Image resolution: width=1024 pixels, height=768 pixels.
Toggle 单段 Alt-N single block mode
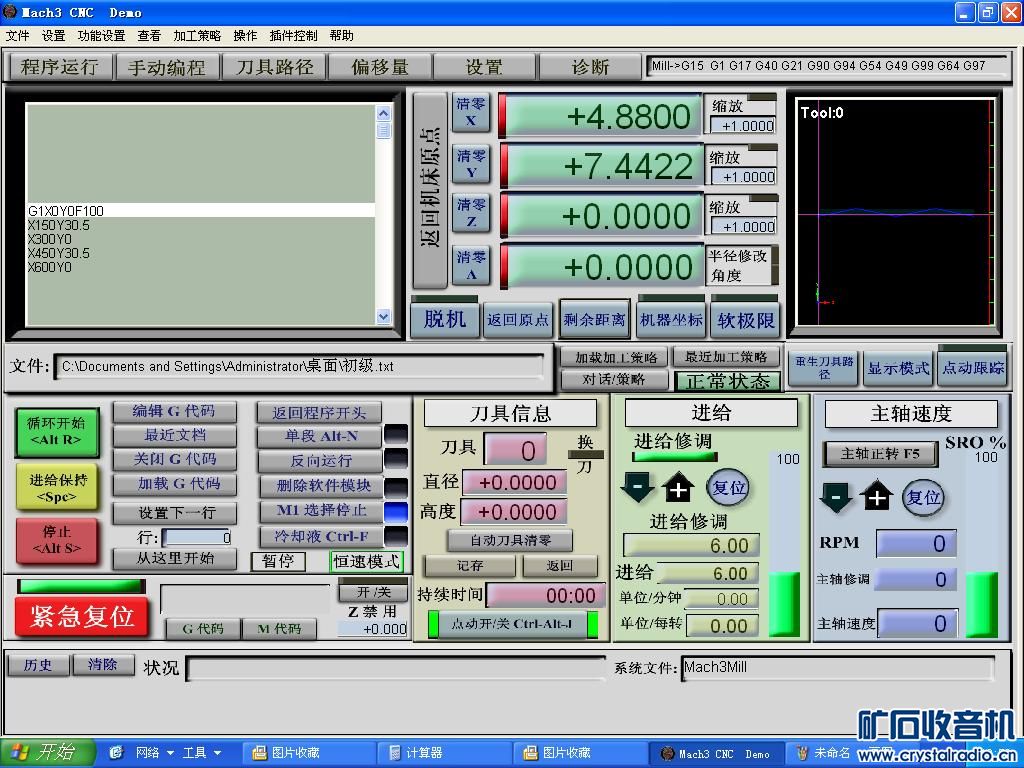[320, 437]
